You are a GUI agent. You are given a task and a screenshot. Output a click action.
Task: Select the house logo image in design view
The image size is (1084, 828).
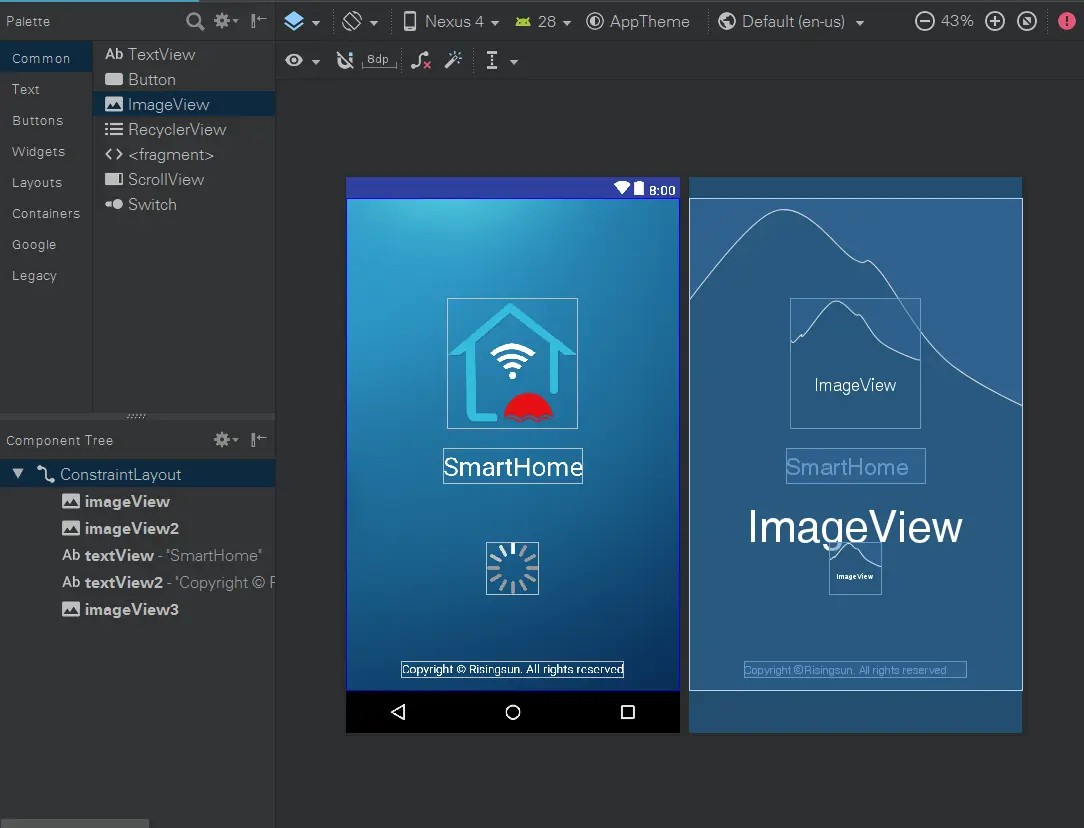[x=512, y=364]
